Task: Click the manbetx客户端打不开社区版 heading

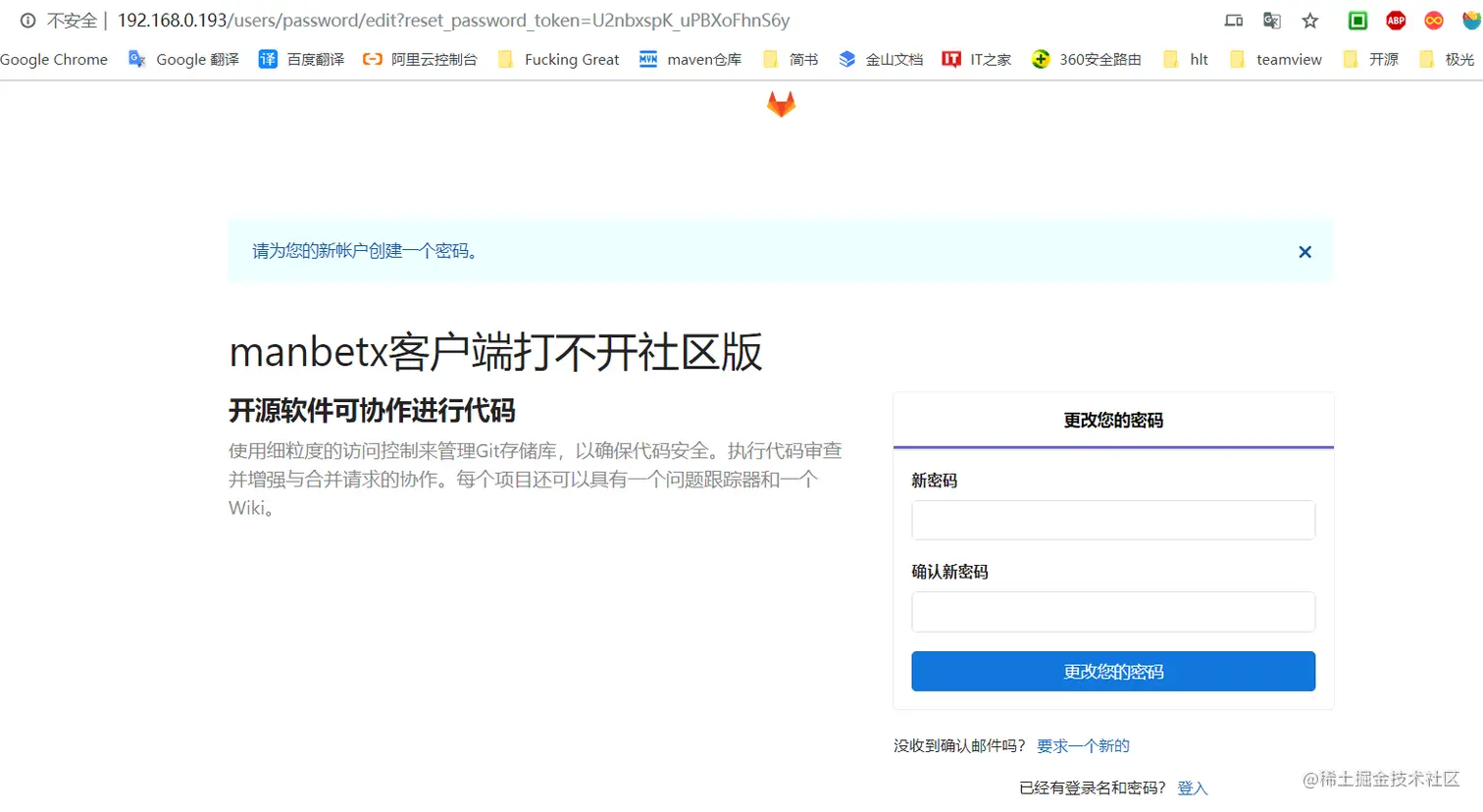Action: point(495,353)
